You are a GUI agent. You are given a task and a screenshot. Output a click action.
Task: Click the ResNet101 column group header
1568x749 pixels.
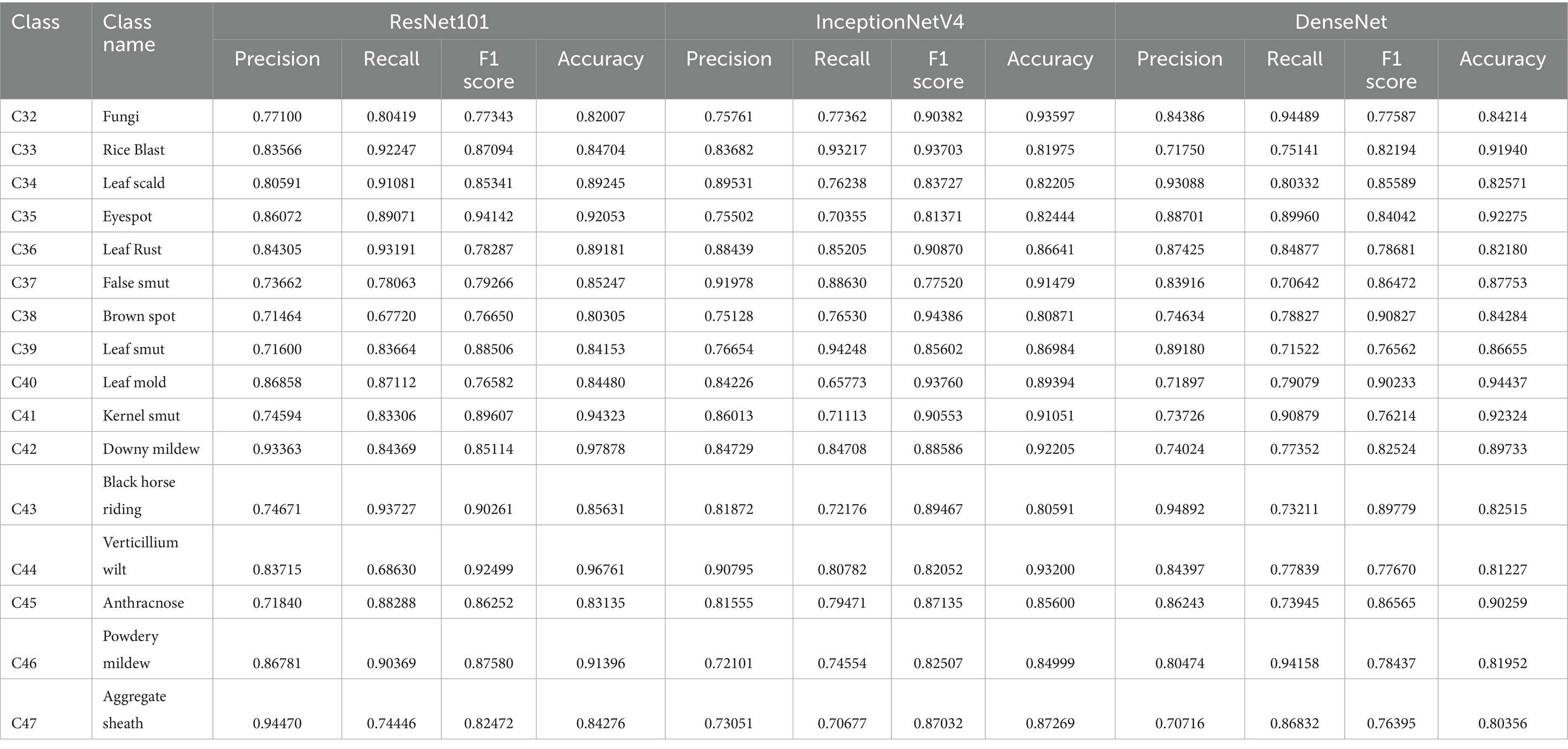pyautogui.click(x=438, y=22)
